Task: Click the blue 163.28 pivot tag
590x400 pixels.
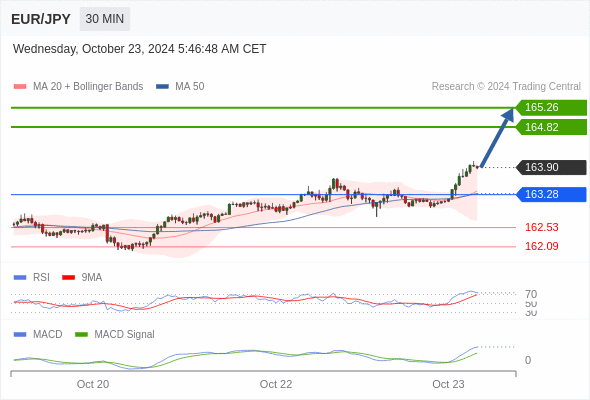Action: pyautogui.click(x=551, y=195)
